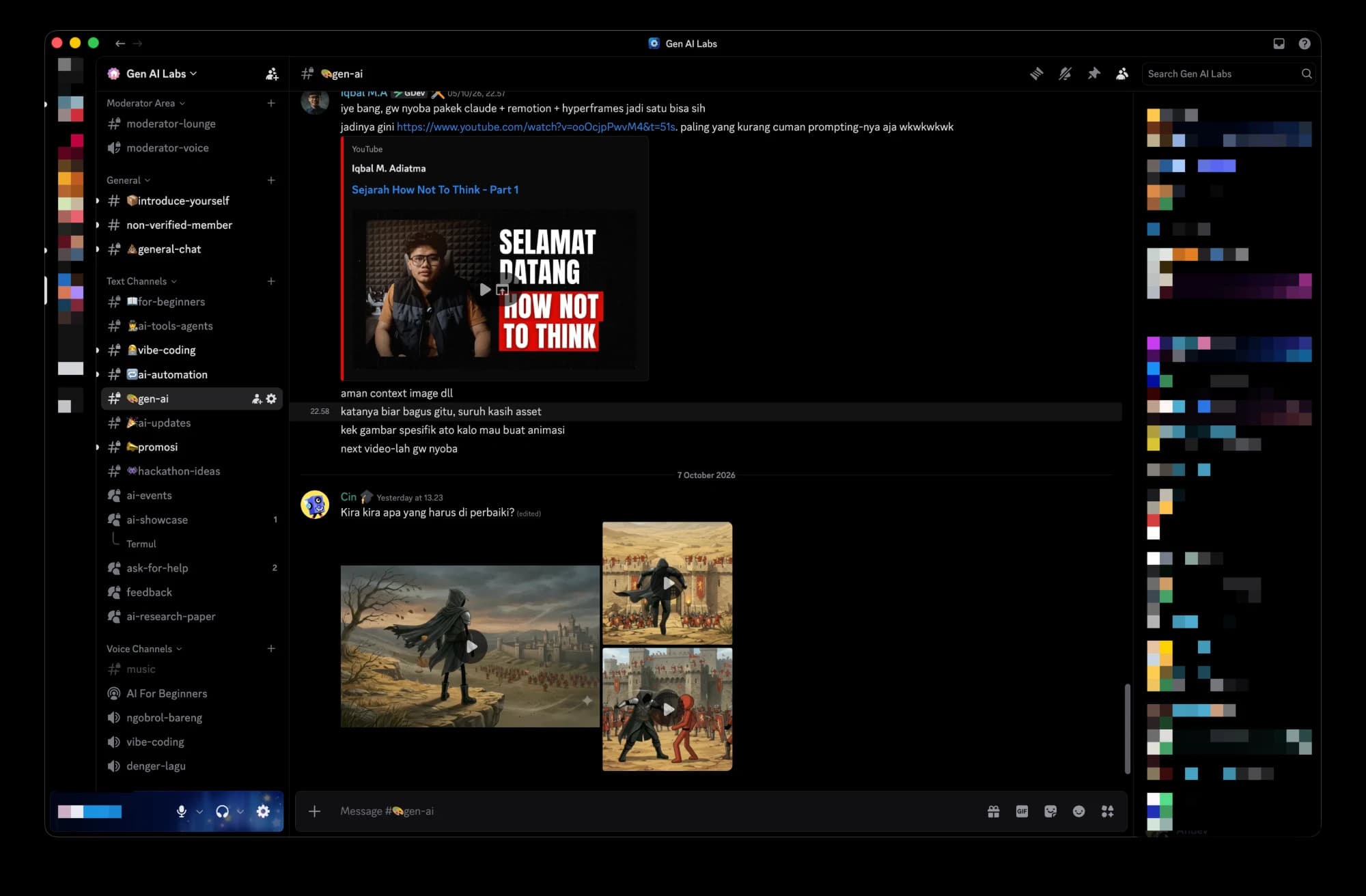Collapse the Voice Channels category
The width and height of the screenshot is (1366, 896).
144,649
